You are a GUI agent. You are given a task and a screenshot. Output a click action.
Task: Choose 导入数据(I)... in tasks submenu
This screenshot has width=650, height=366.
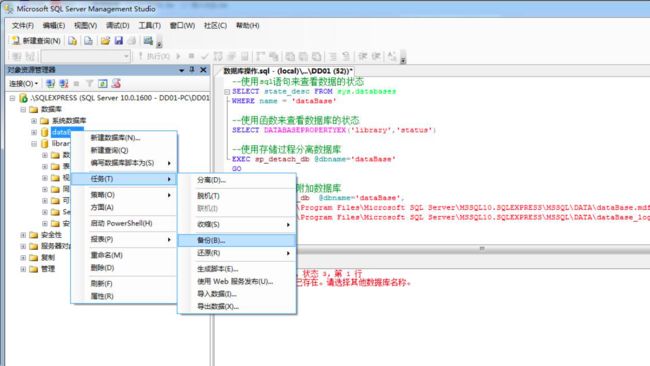(237, 294)
